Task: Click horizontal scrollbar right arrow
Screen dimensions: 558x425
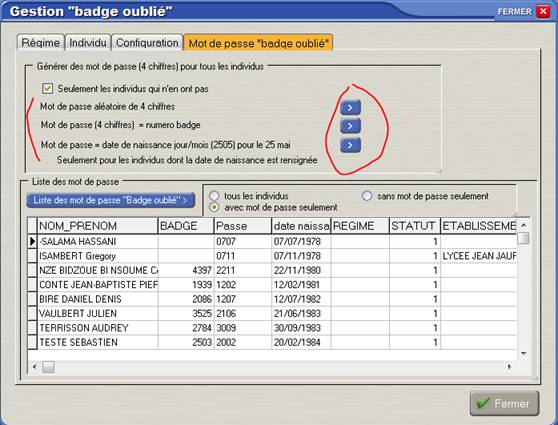Action: [509, 366]
